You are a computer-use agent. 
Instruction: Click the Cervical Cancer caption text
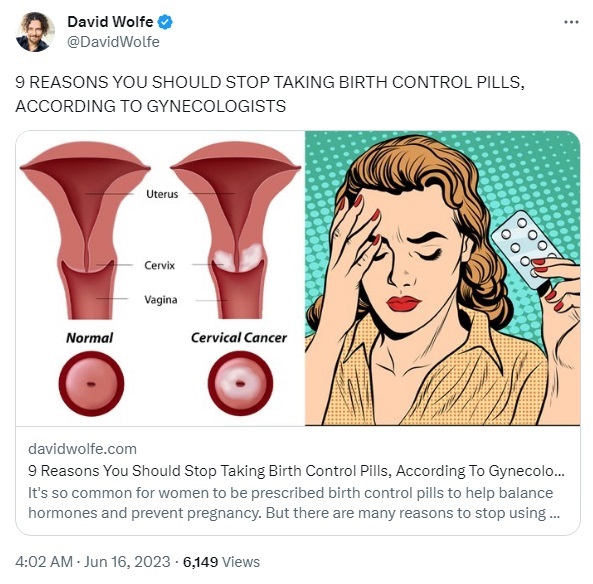tap(239, 338)
